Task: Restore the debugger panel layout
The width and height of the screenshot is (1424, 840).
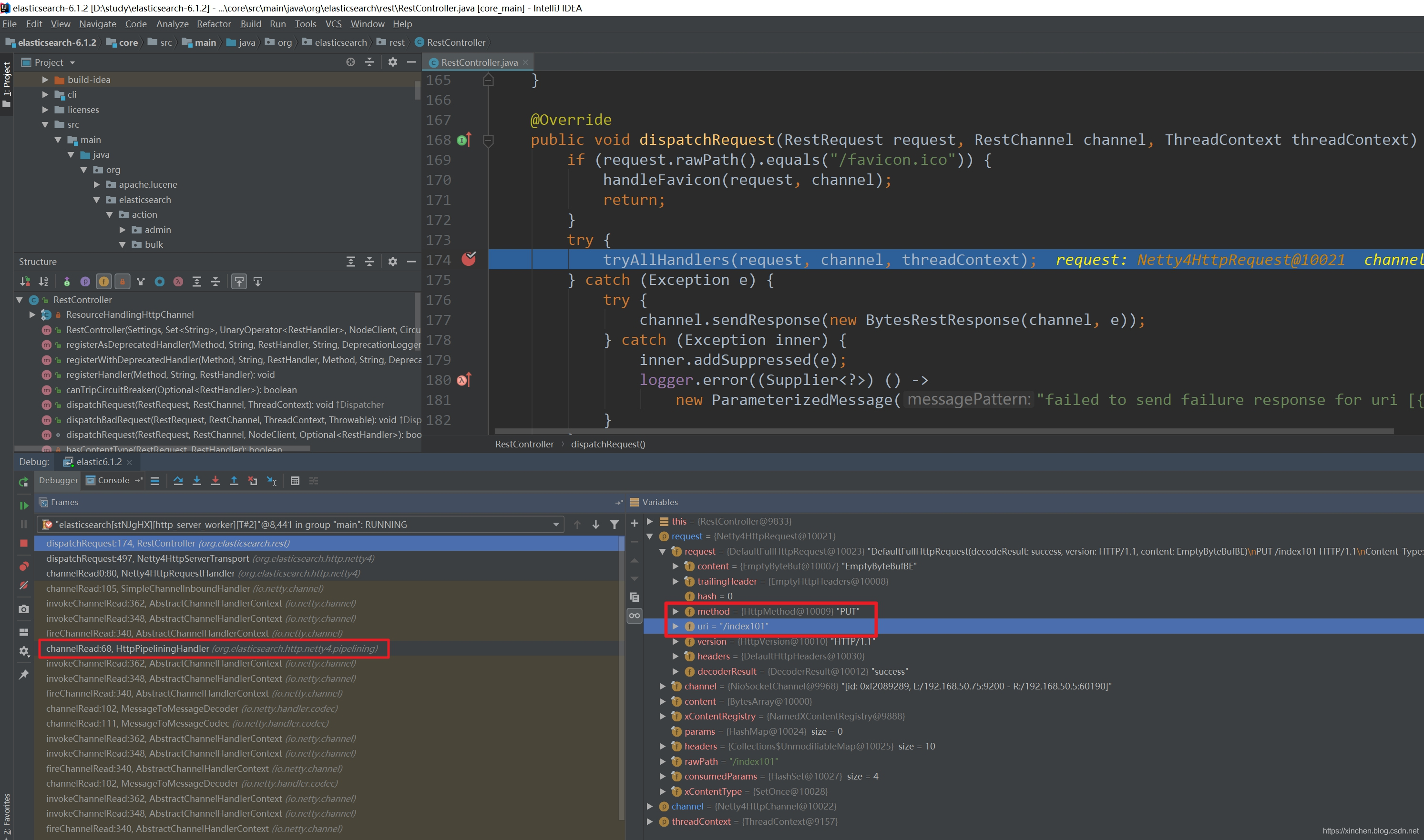Action: pyautogui.click(x=24, y=632)
